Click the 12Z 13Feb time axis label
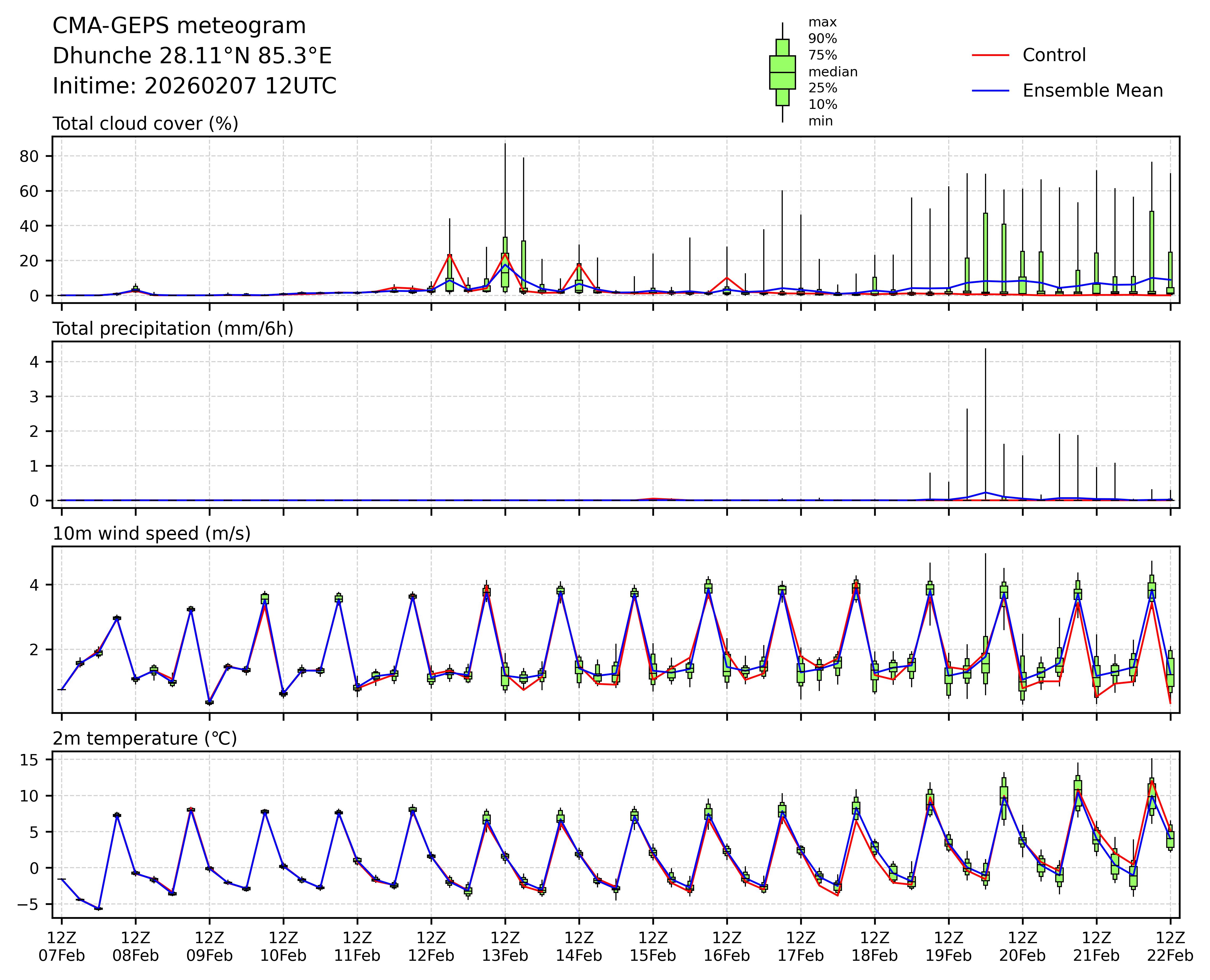The height and width of the screenshot is (980, 1210). pyautogui.click(x=505, y=947)
